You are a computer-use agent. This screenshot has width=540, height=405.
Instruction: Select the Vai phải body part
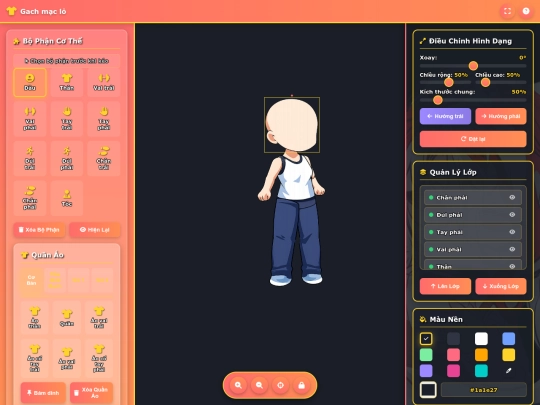pos(30,119)
